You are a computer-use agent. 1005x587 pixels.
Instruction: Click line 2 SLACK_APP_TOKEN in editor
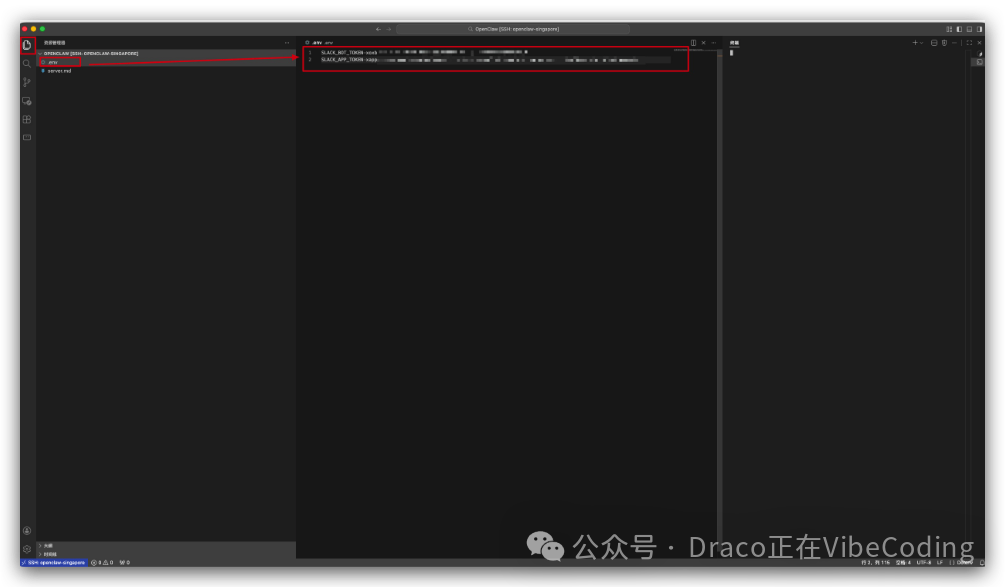[479, 60]
